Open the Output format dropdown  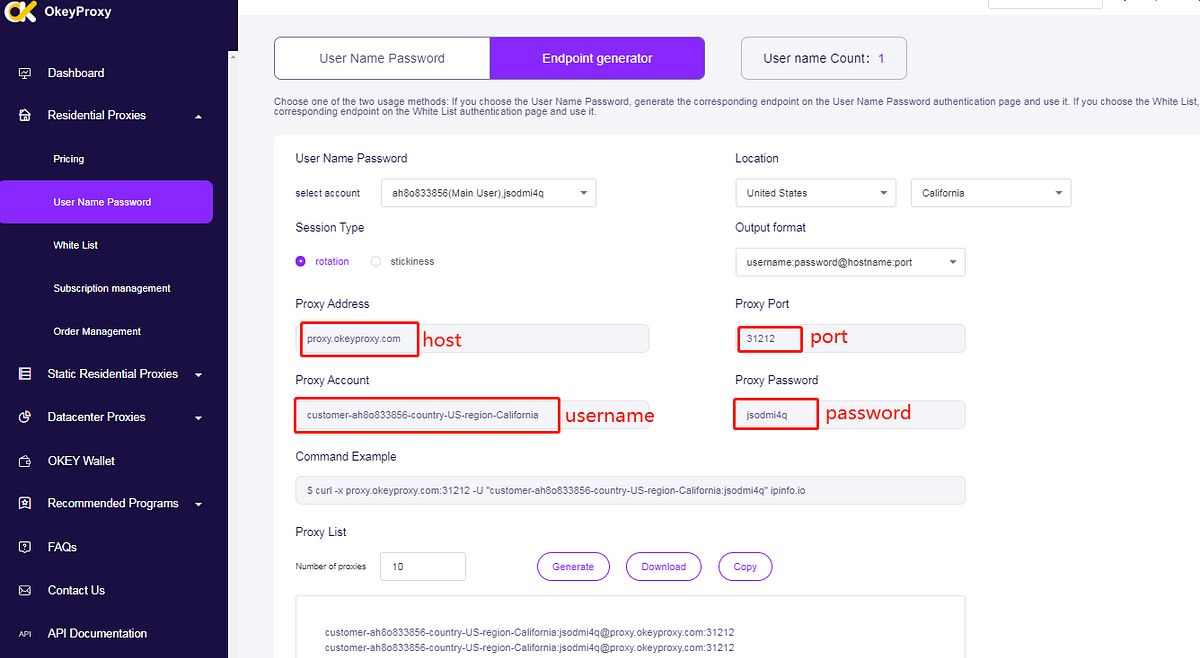pos(850,261)
